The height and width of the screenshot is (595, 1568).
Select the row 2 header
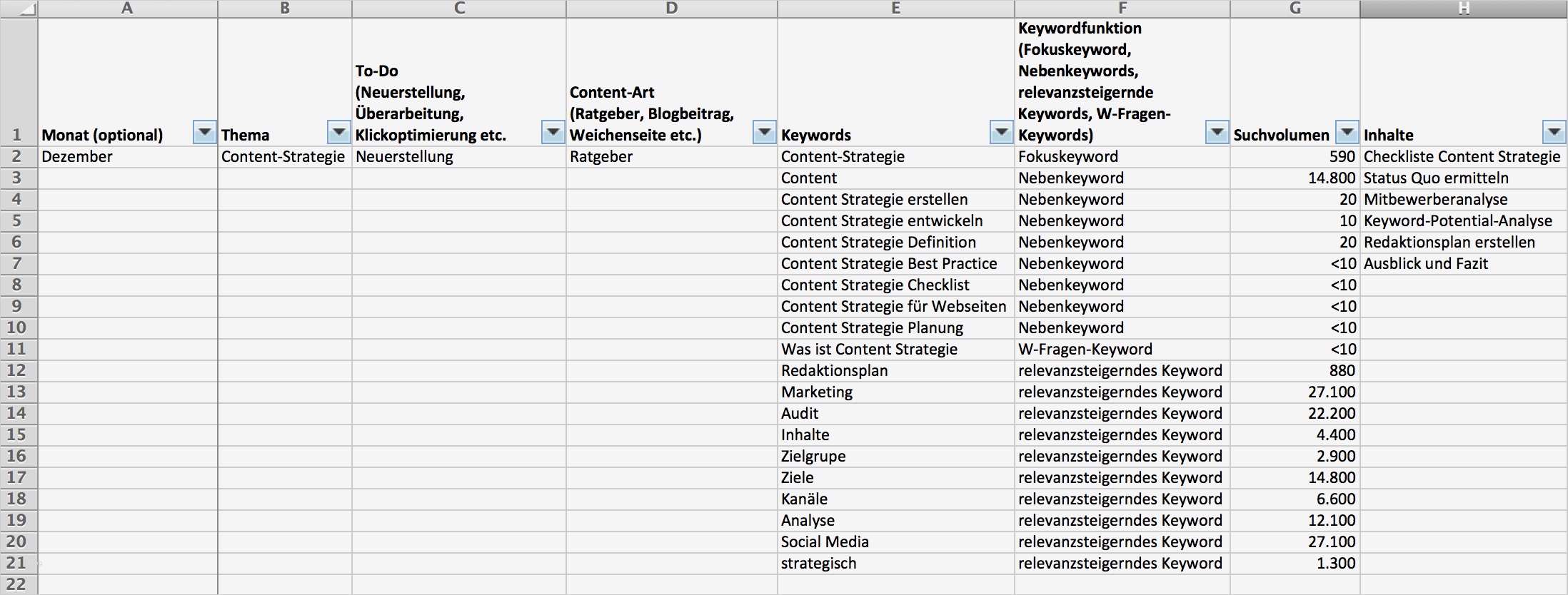[17, 157]
